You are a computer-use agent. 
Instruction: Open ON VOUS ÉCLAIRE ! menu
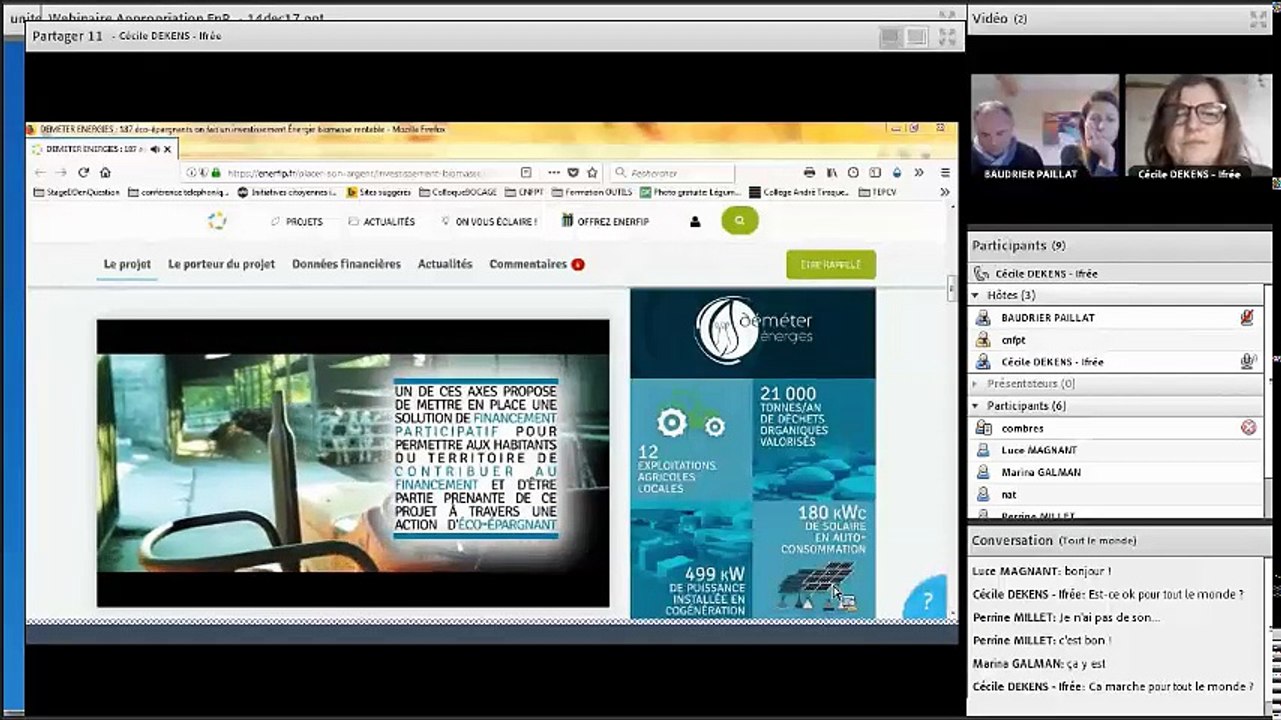pos(488,222)
